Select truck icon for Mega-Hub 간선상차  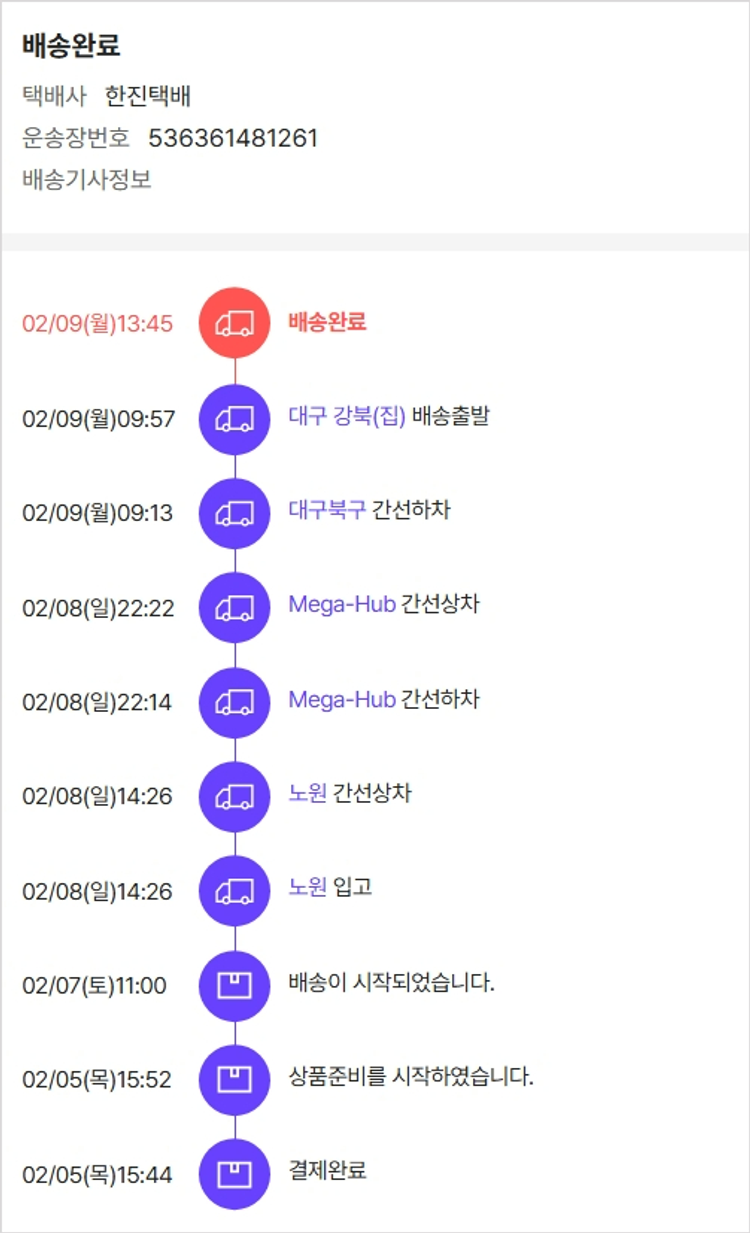click(x=235, y=608)
